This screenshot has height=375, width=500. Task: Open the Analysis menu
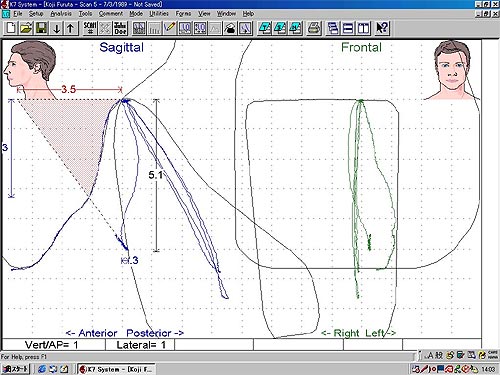click(x=61, y=14)
